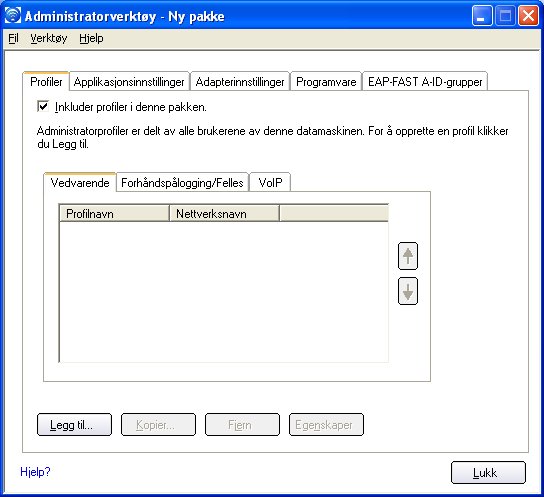
Task: Click the move profile down arrow
Action: [408, 291]
